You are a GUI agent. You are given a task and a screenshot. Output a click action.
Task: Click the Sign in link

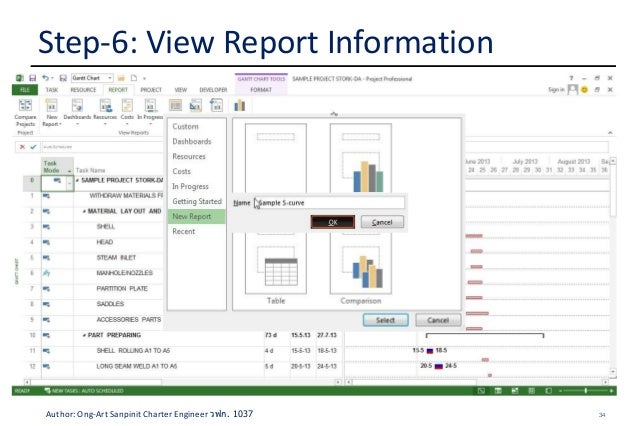(556, 90)
